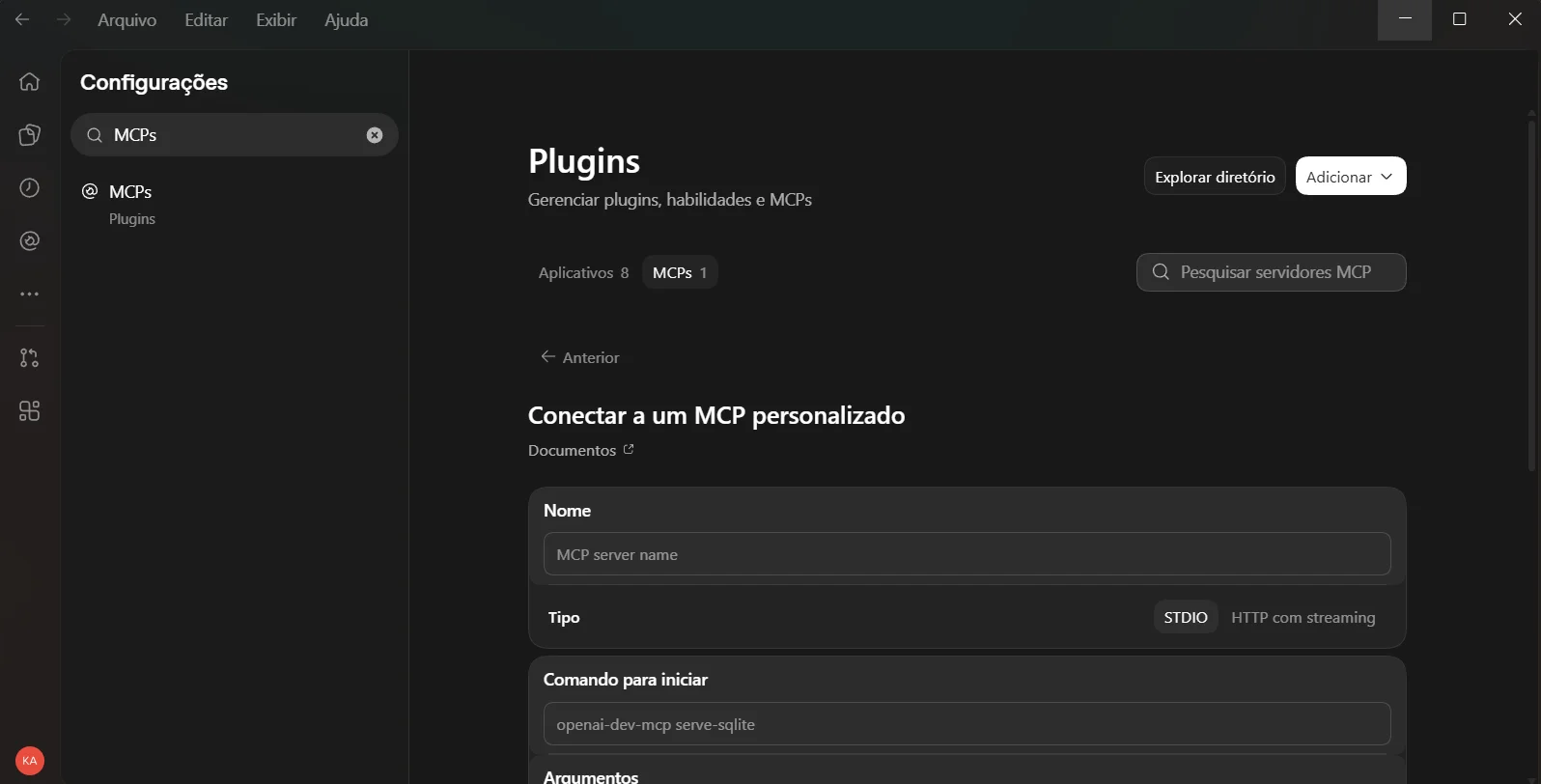Click the 'Conectar a um MCP personalizado' heading
The height and width of the screenshot is (784, 1541).
click(x=716, y=416)
